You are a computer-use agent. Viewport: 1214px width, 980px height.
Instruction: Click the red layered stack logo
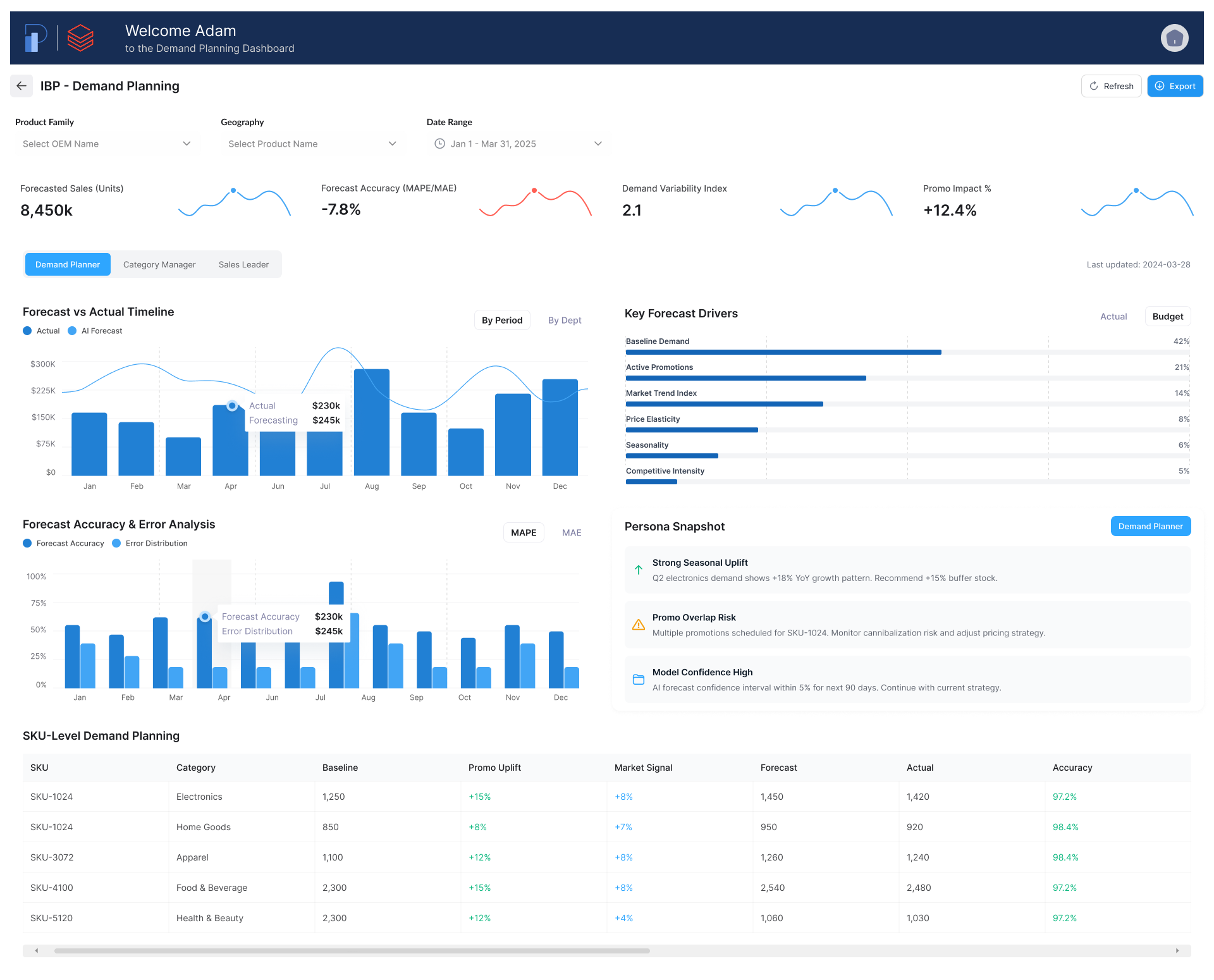(80, 38)
